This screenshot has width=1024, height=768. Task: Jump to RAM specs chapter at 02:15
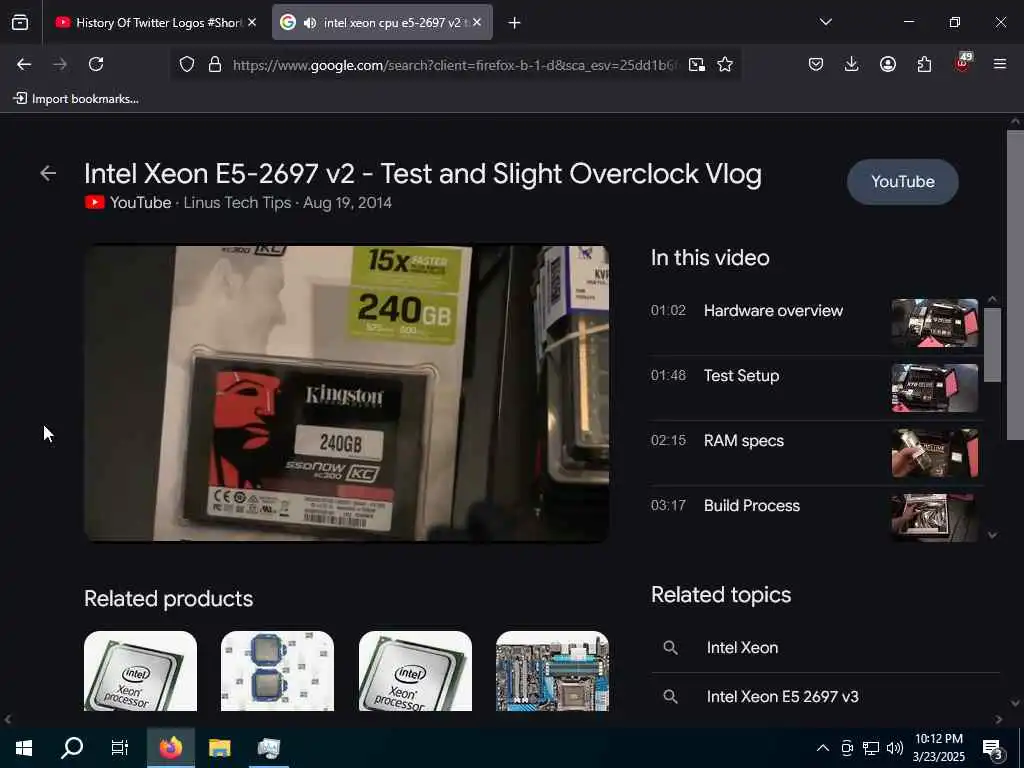click(x=744, y=441)
